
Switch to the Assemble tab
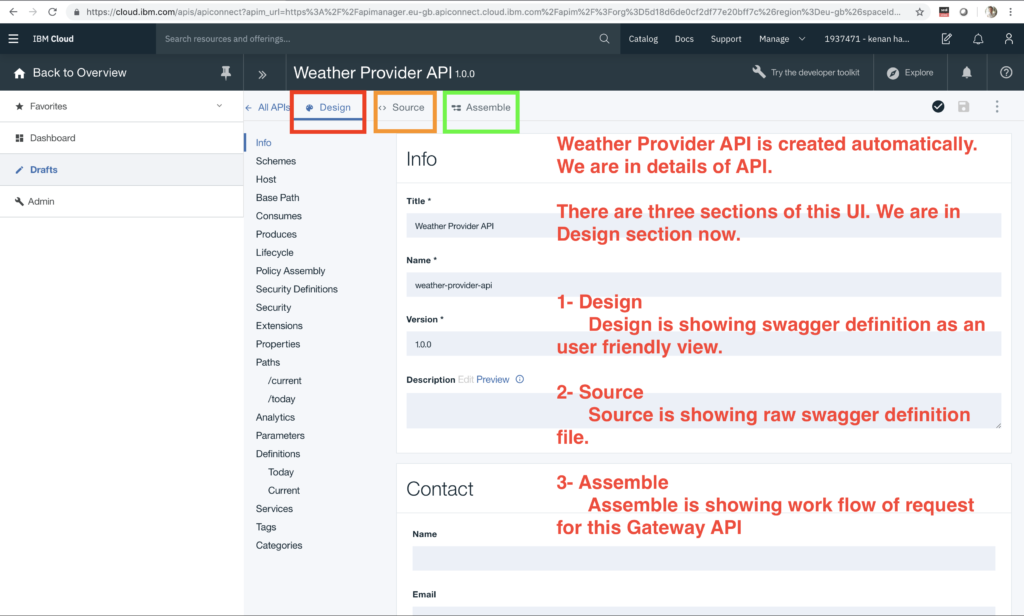[481, 107]
